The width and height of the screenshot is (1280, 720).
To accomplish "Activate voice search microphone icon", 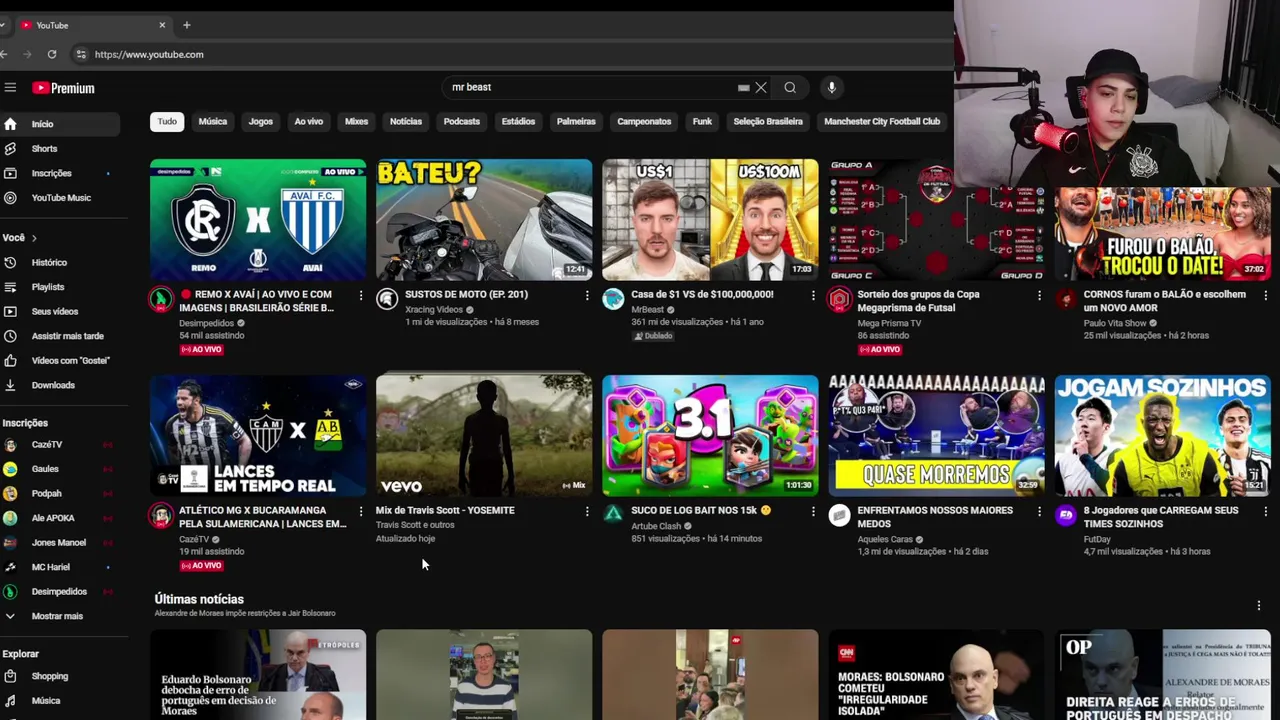I will coord(831,88).
